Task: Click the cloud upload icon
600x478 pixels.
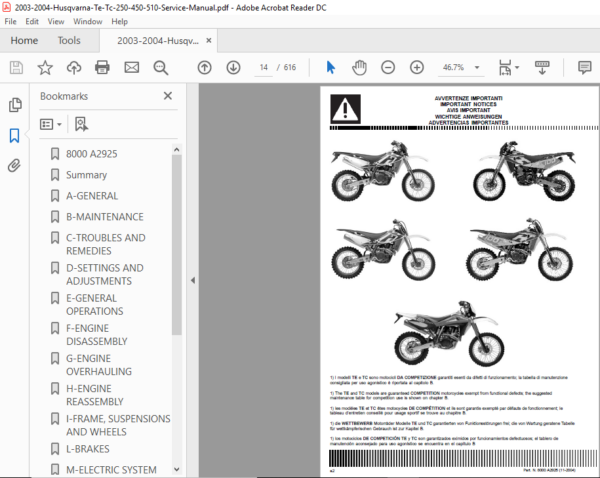Action: coord(74,68)
